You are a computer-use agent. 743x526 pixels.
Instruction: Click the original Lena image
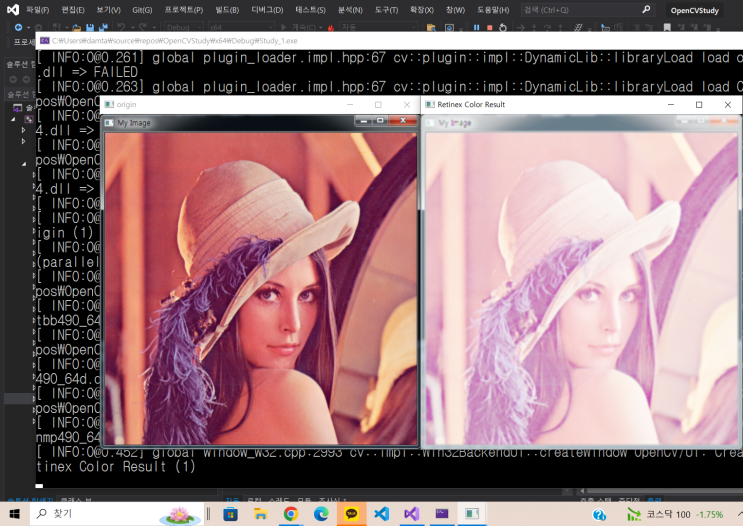click(261, 288)
